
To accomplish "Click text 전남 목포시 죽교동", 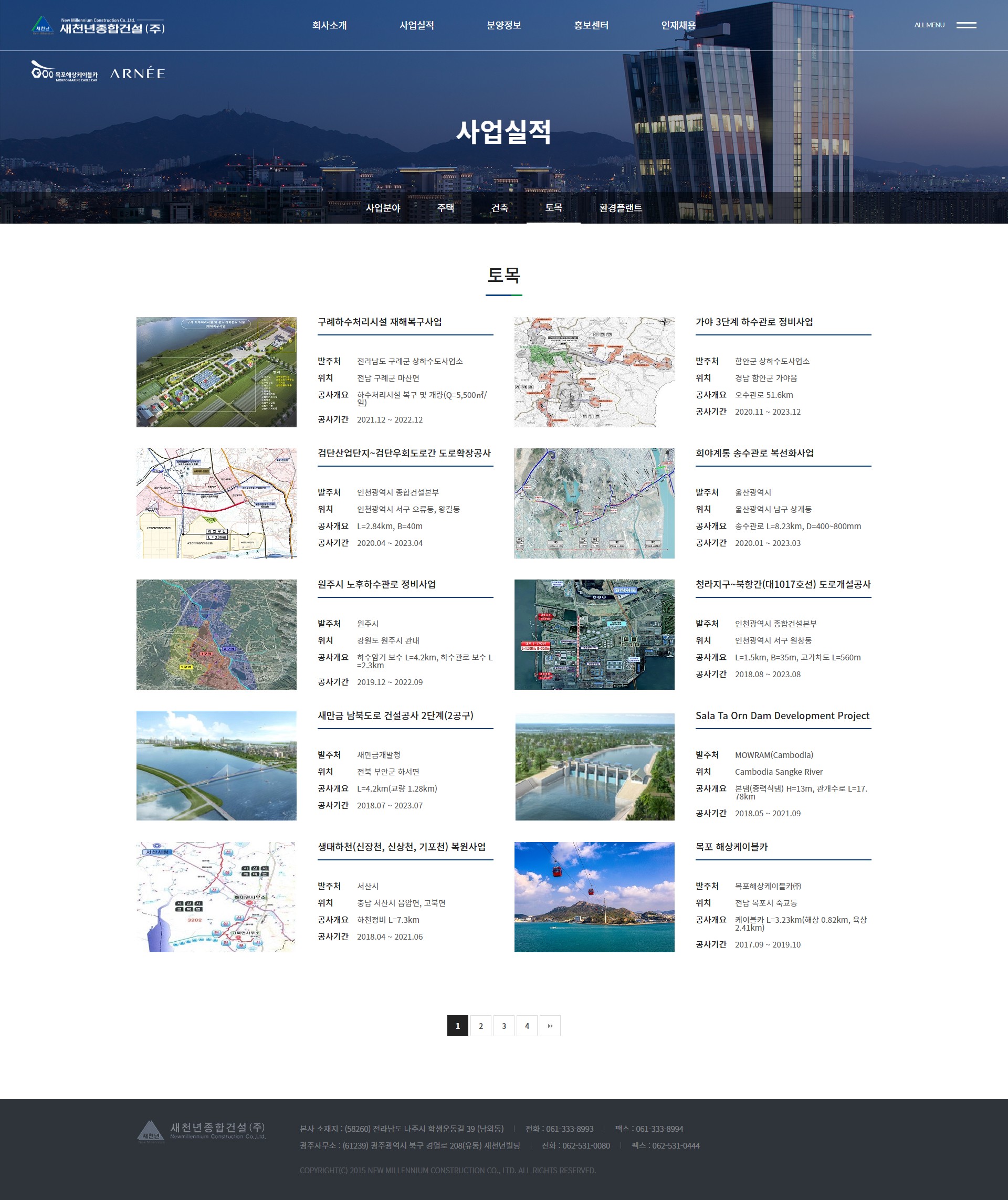I will (766, 903).
